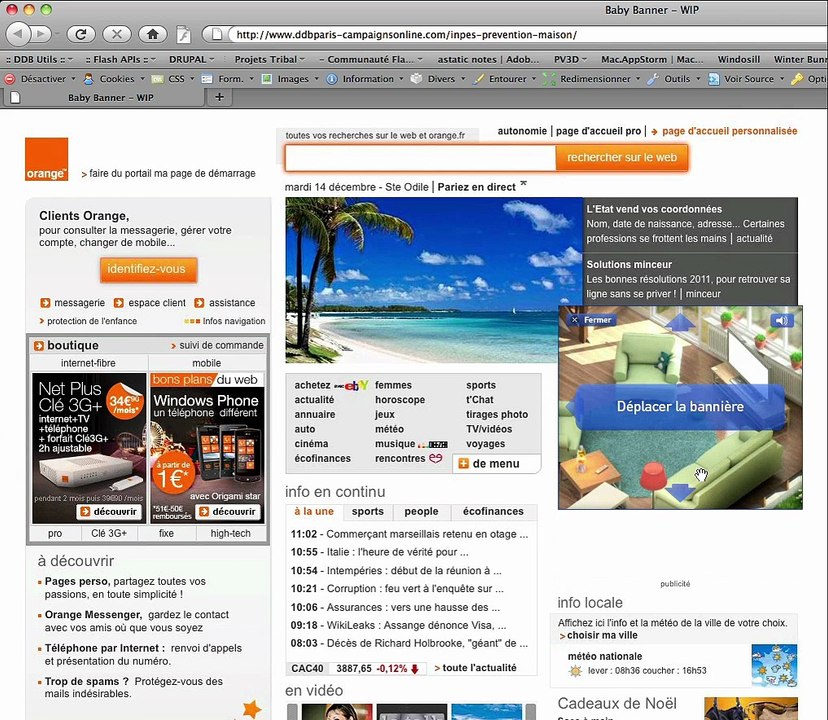The height and width of the screenshot is (720, 828).
Task: Open the horoscope link
Action: click(400, 400)
